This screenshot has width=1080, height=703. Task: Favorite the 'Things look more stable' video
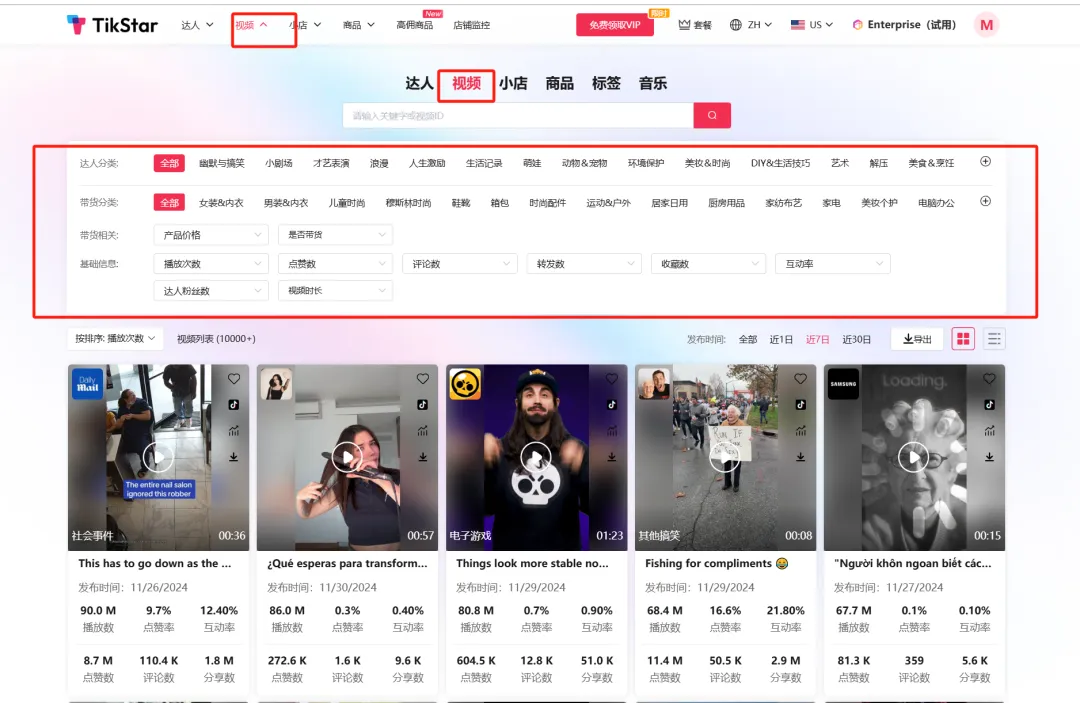tap(612, 379)
